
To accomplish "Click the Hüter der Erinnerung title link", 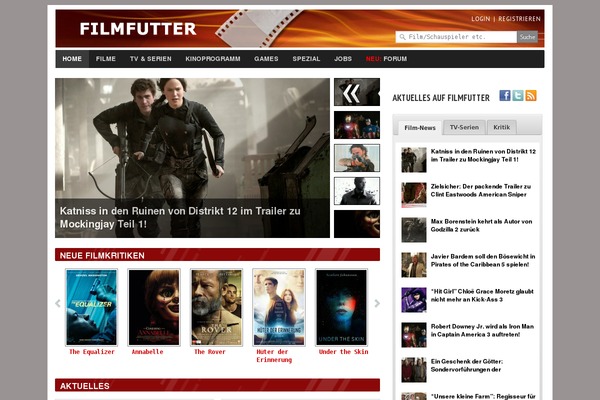I will pos(274,356).
